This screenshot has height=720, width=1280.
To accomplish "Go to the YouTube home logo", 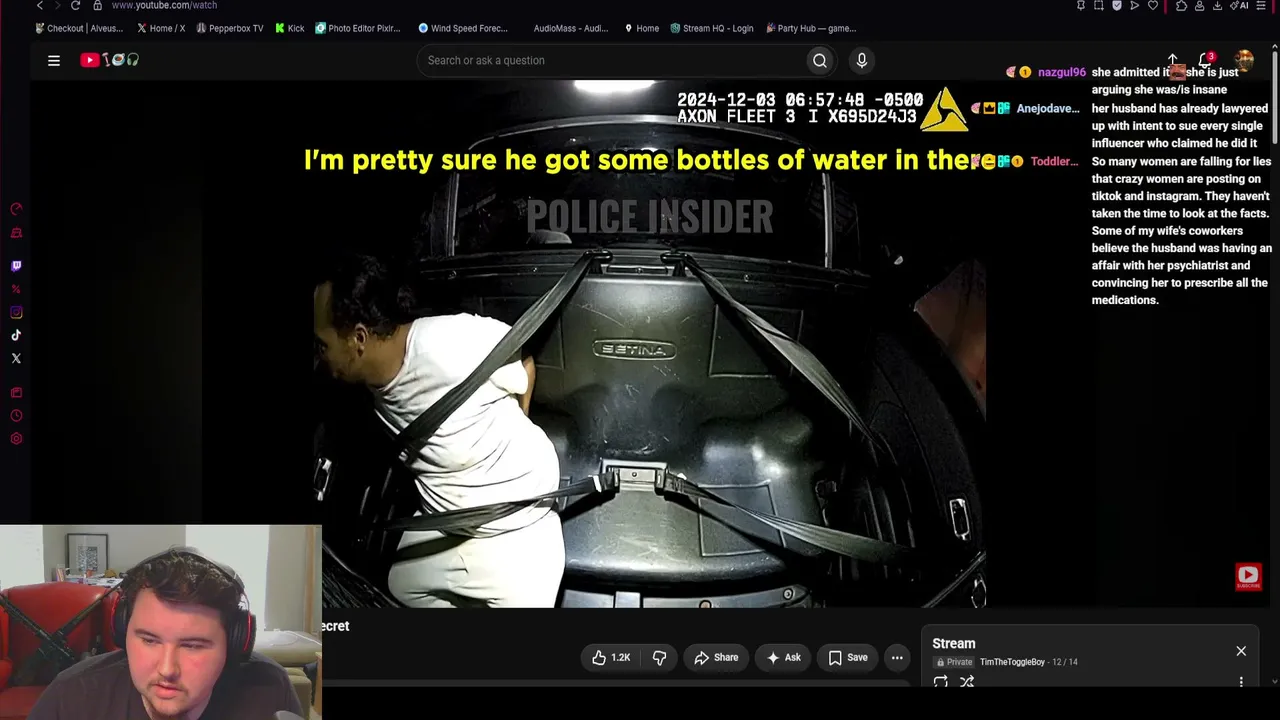I will coord(110,60).
